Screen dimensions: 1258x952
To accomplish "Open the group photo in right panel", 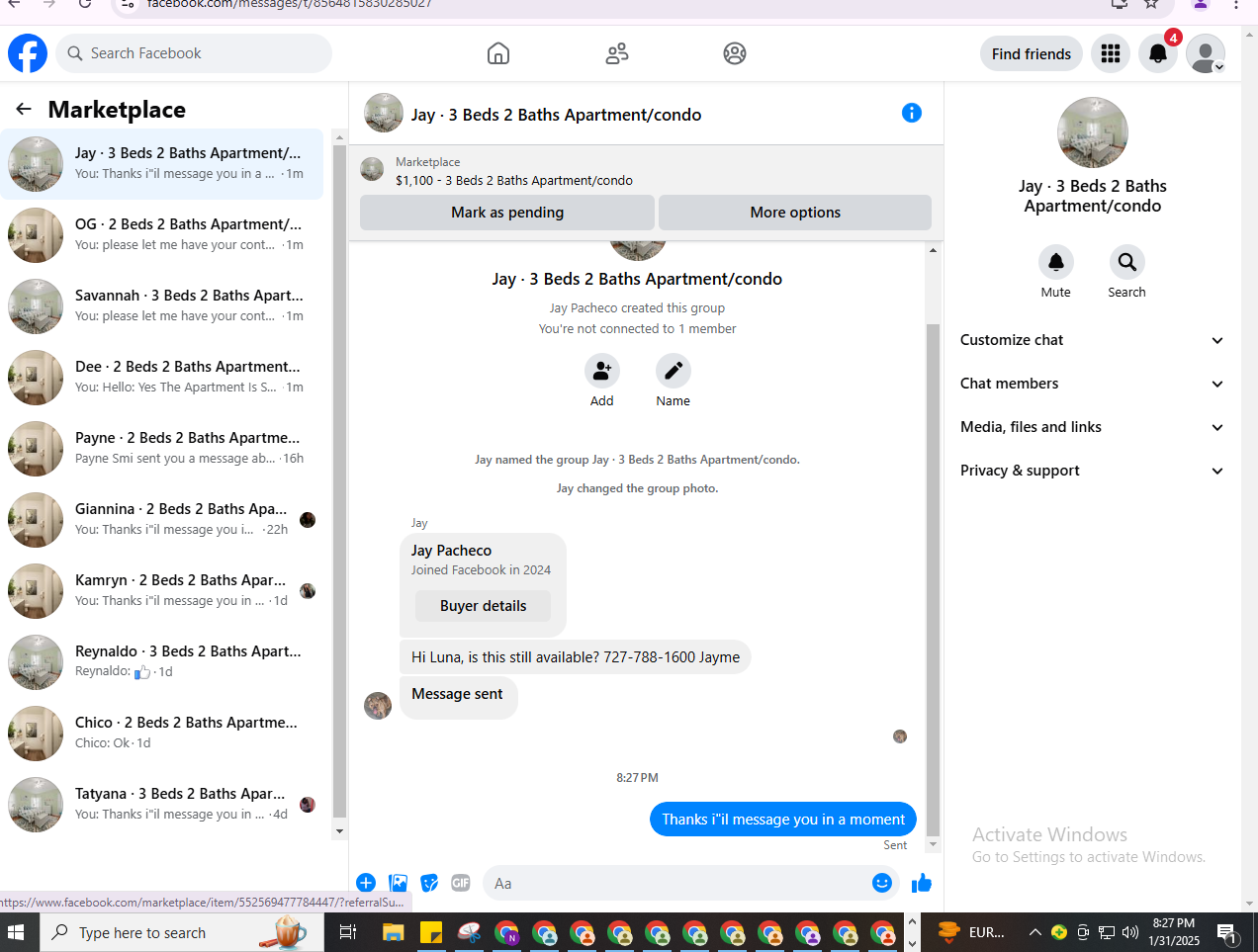I will (x=1093, y=132).
